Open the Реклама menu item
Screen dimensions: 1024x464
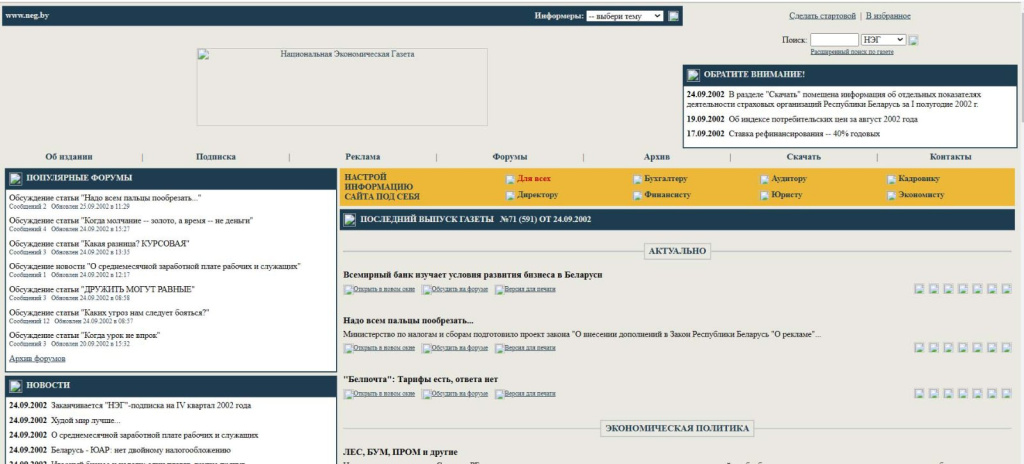click(x=363, y=157)
